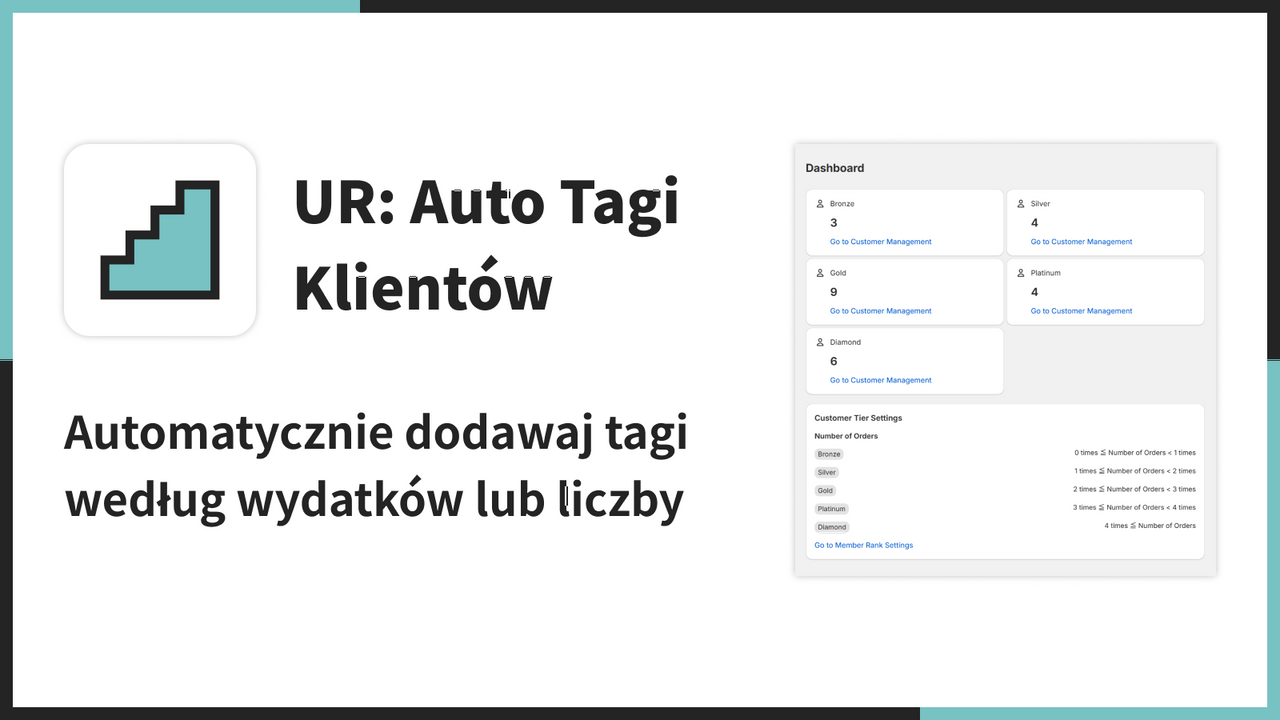Screen dimensions: 1280x720
Task: Click the person icon beside Bronze
Action: [x=820, y=204]
